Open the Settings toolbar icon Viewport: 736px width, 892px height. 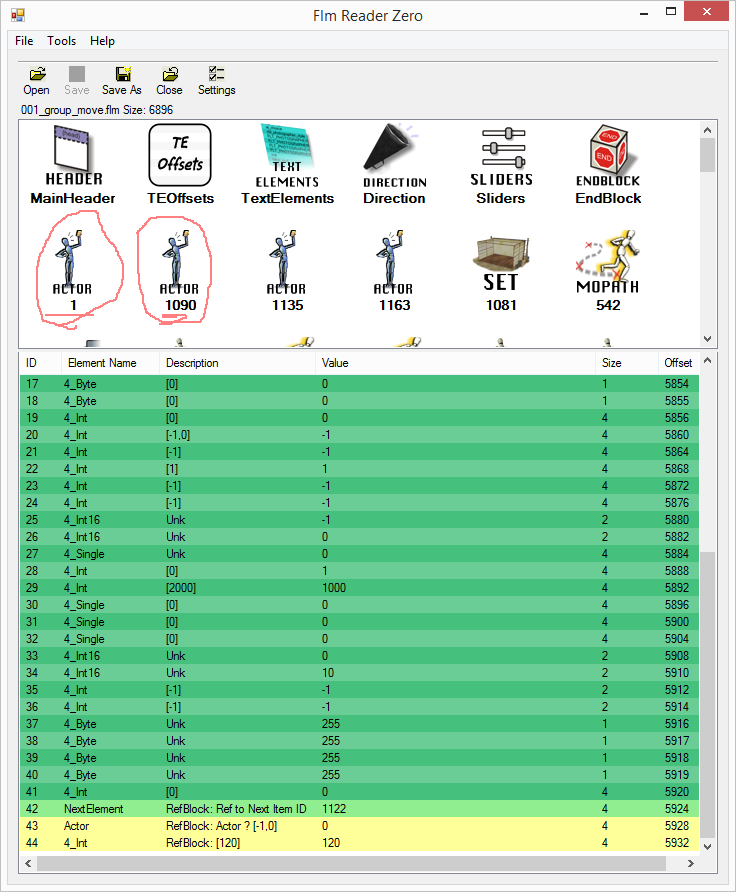pyautogui.click(x=217, y=81)
